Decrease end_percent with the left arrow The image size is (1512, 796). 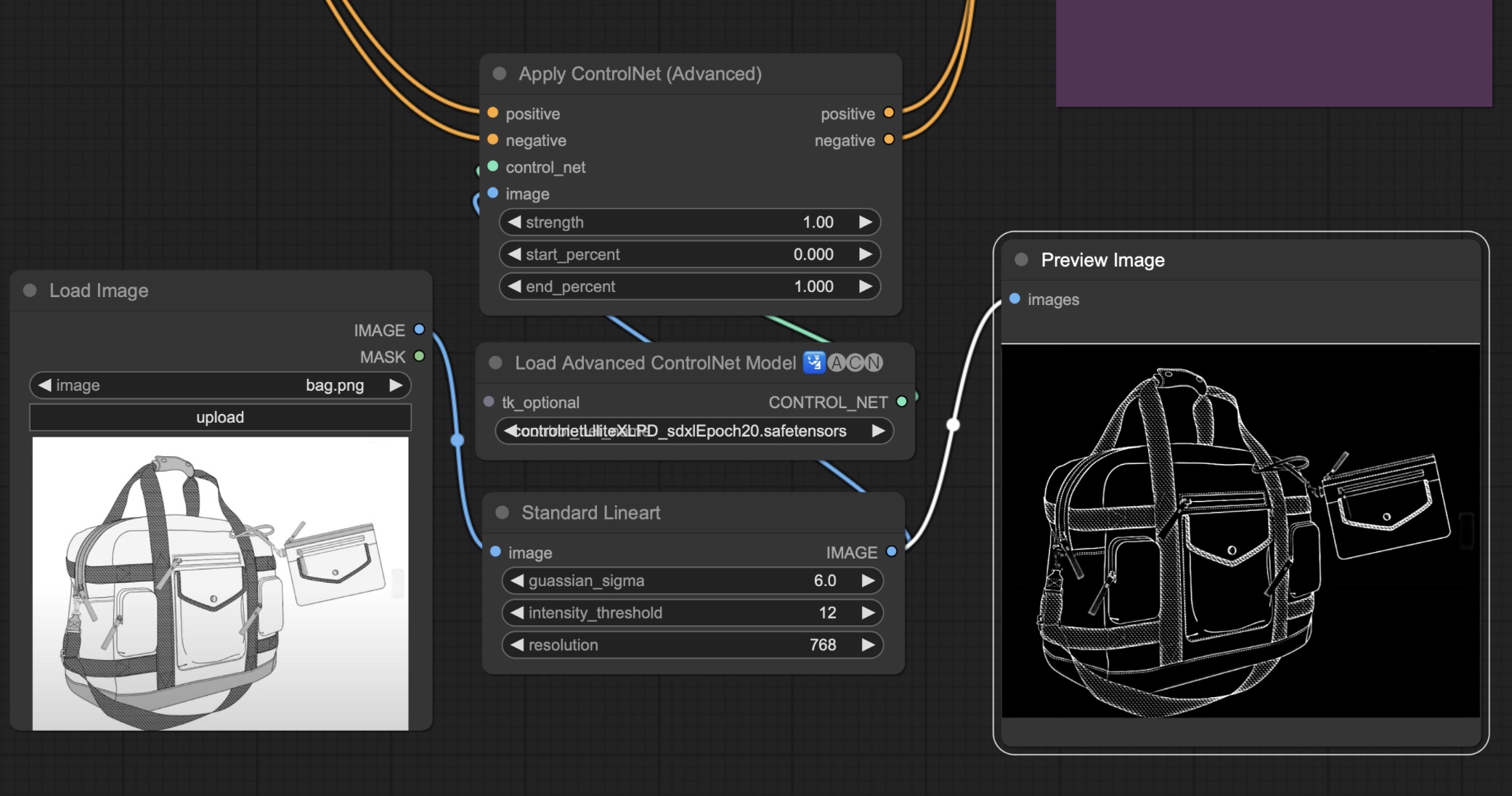514,286
